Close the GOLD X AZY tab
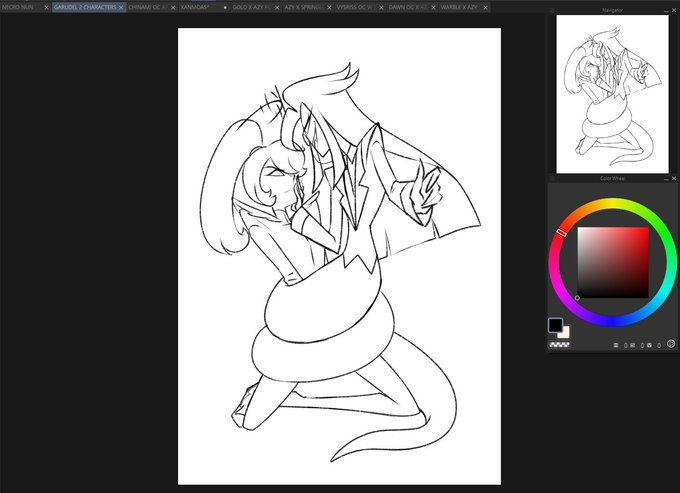Screen dimensions: 680x493 [277, 8]
